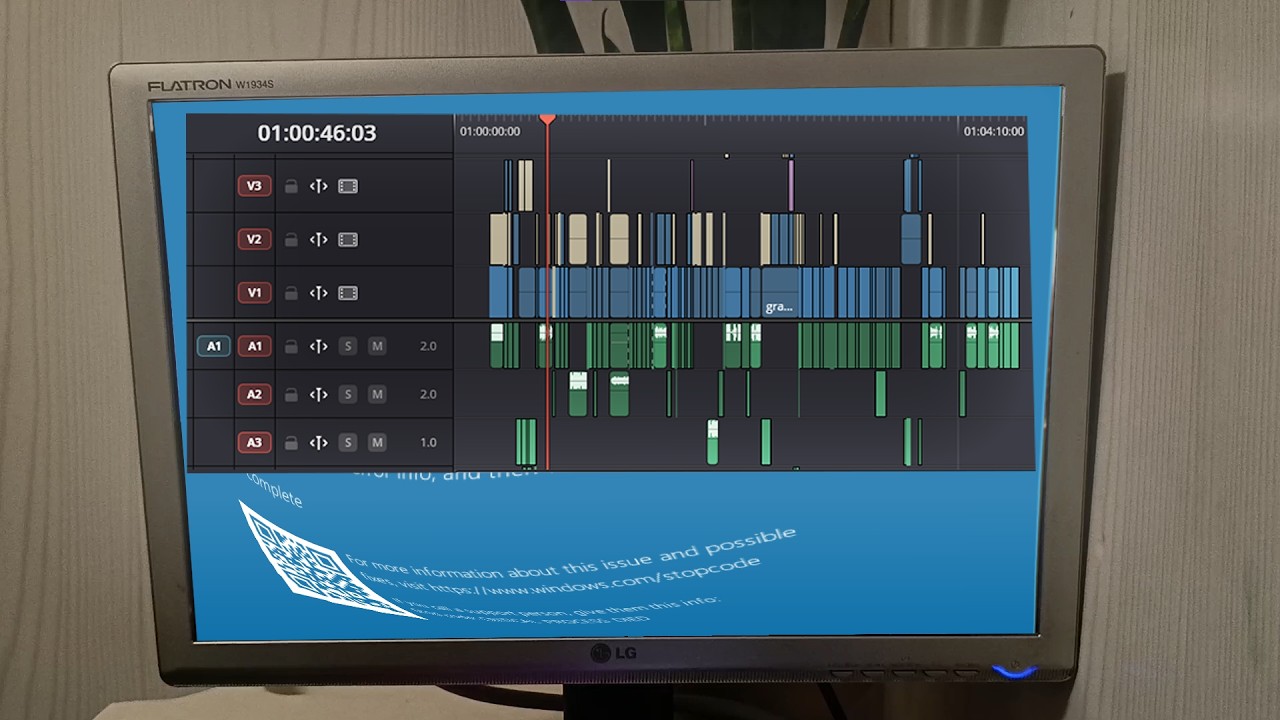
Task: Click the red playhead handle on ruler
Action: (547, 120)
